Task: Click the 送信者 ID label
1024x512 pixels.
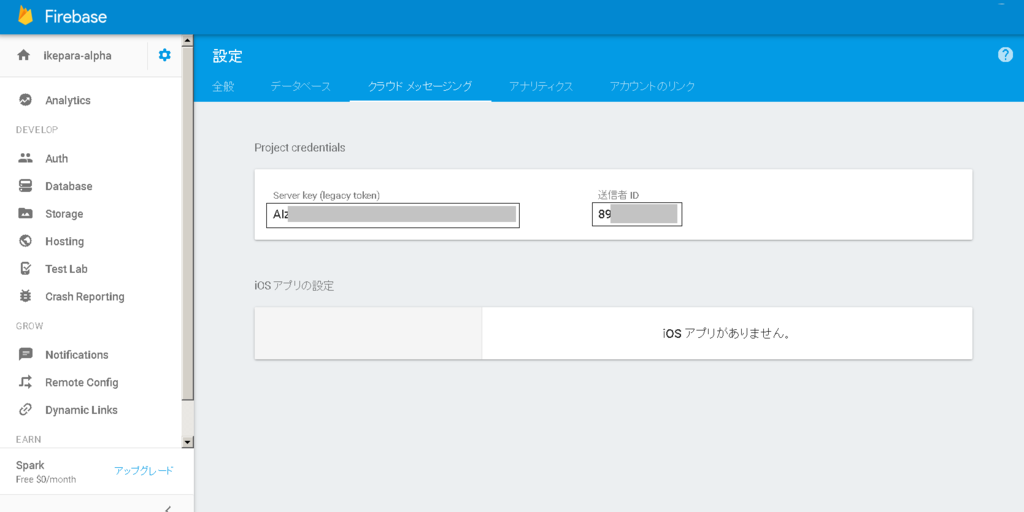Action: tap(617, 195)
